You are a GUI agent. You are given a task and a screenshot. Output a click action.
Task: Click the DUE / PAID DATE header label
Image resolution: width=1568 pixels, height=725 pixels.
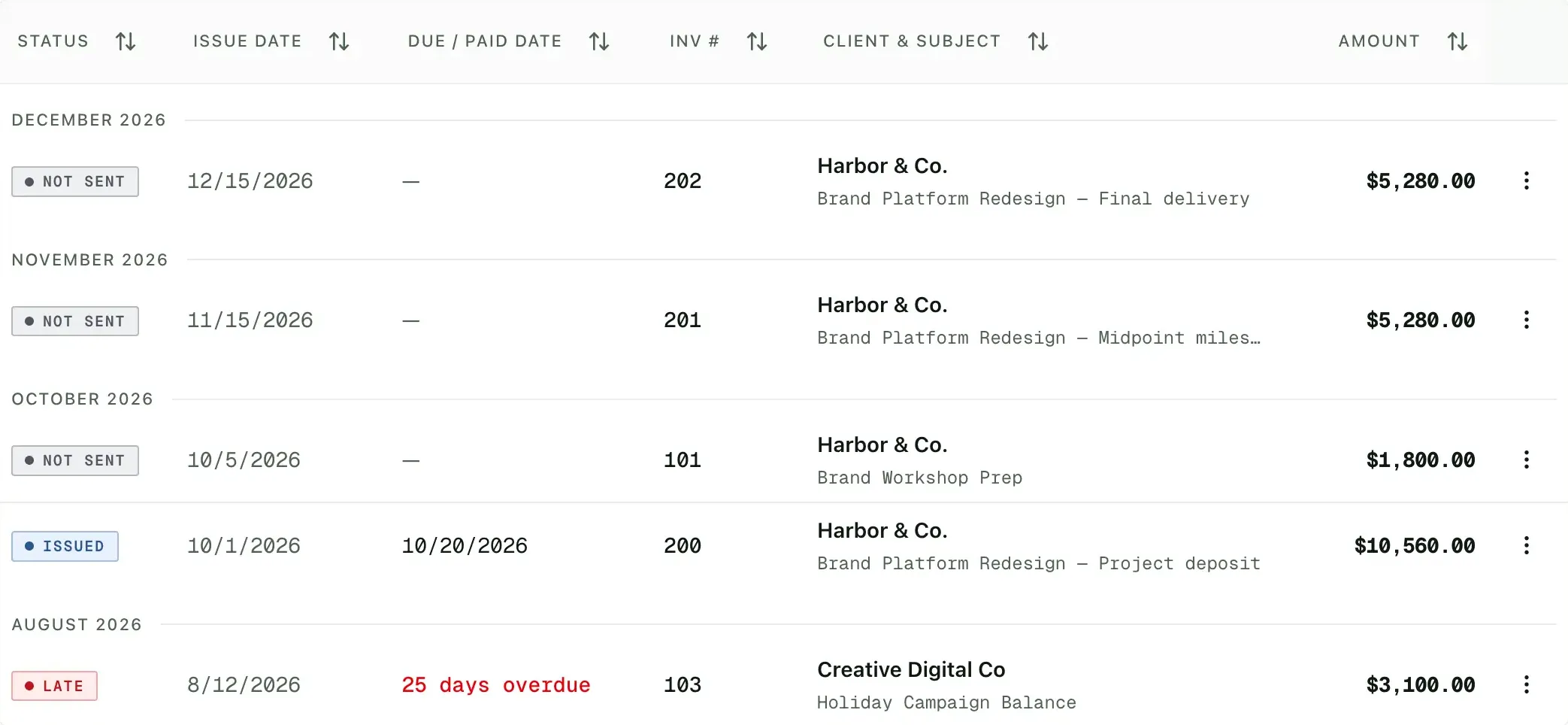pyautogui.click(x=485, y=41)
